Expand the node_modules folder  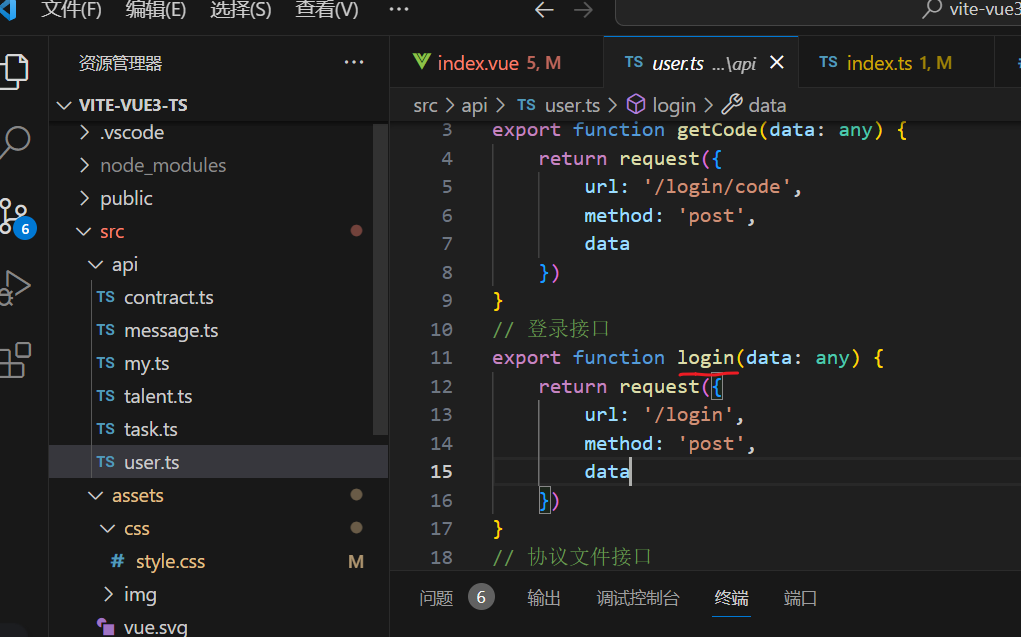point(163,165)
